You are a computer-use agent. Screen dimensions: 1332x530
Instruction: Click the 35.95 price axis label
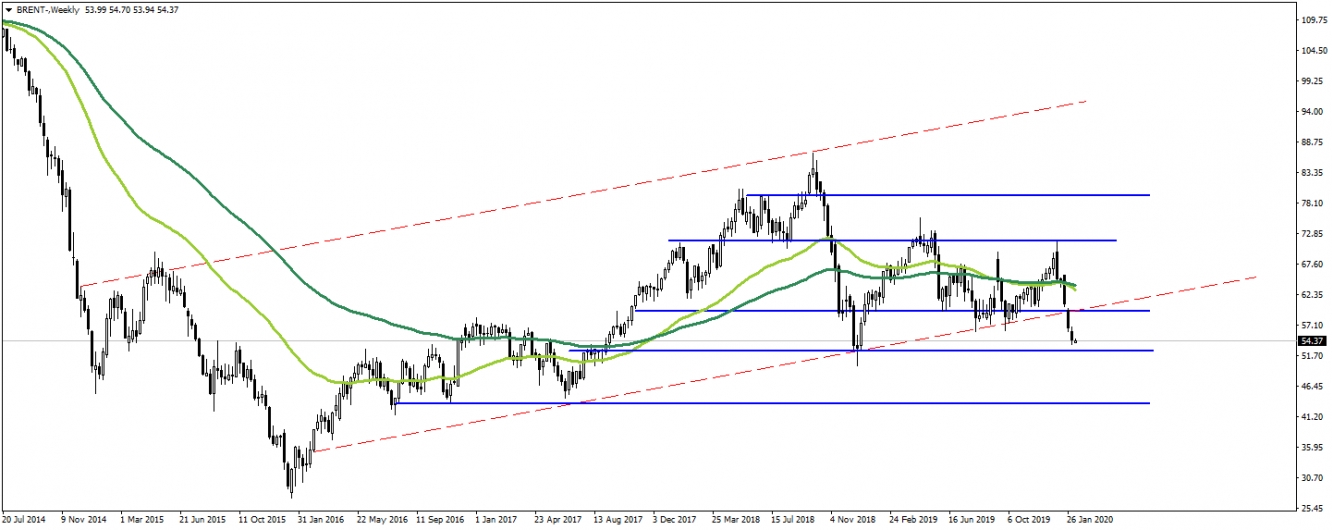1313,447
